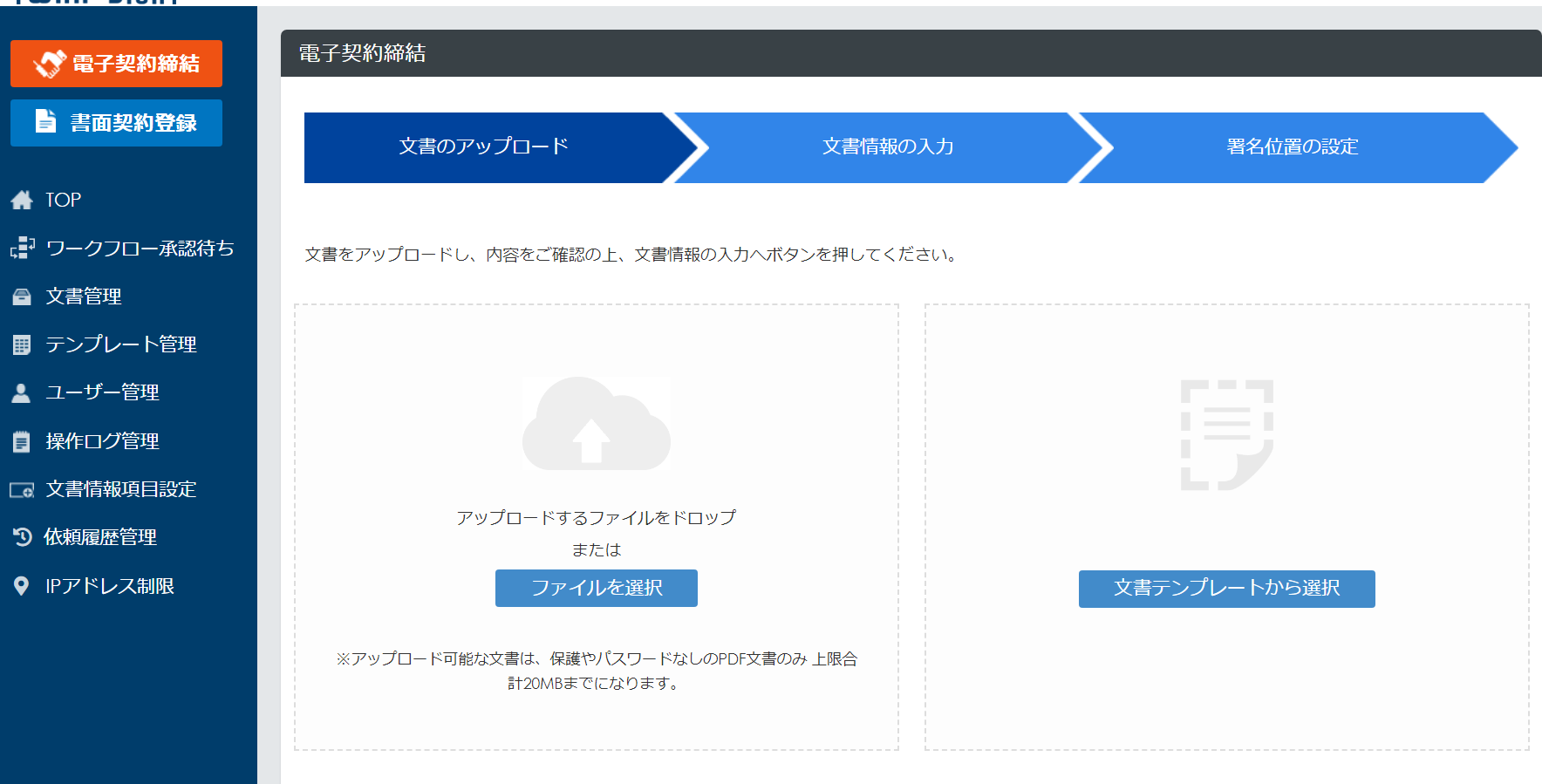
Task: Open 文書管理 from the sidebar menu
Action: point(84,297)
